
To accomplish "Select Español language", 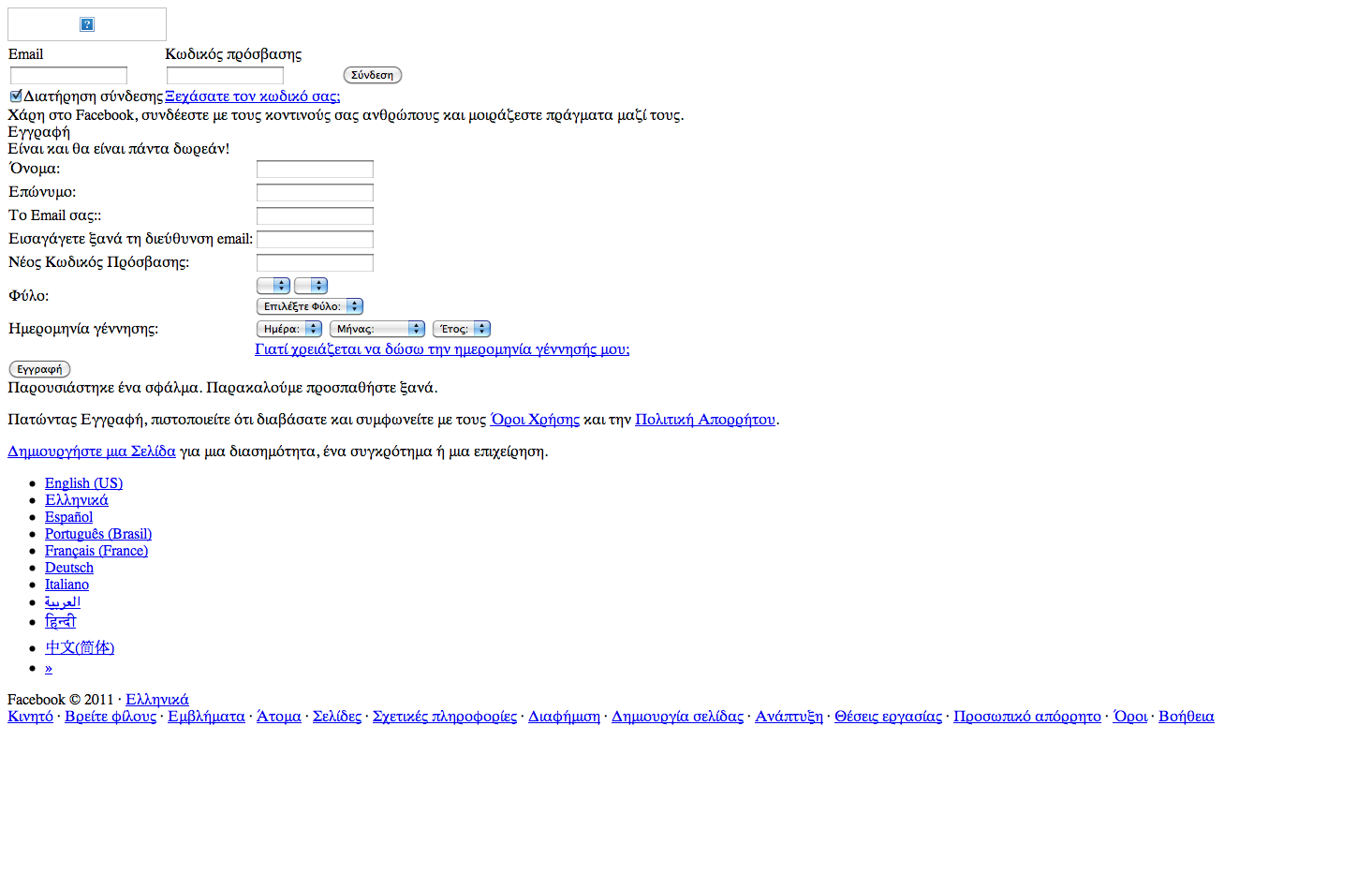I will click(x=68, y=517).
